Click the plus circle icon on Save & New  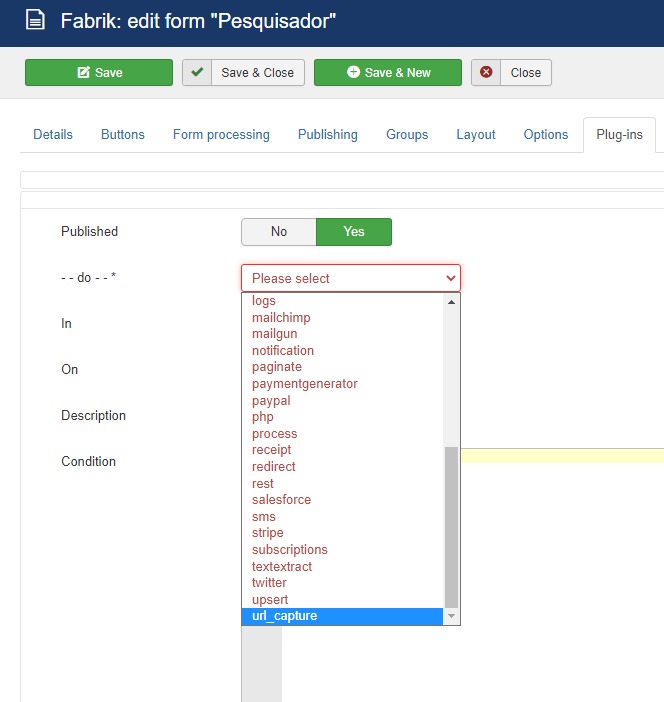click(353, 72)
